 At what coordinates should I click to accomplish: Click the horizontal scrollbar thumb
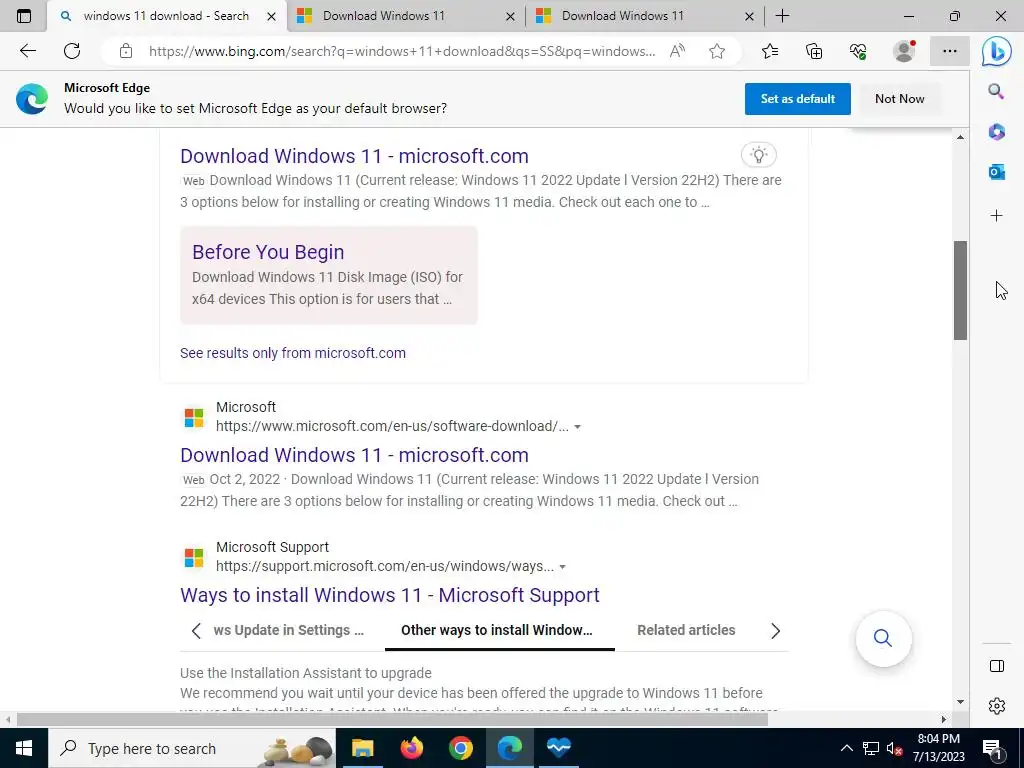pyautogui.click(x=392, y=720)
